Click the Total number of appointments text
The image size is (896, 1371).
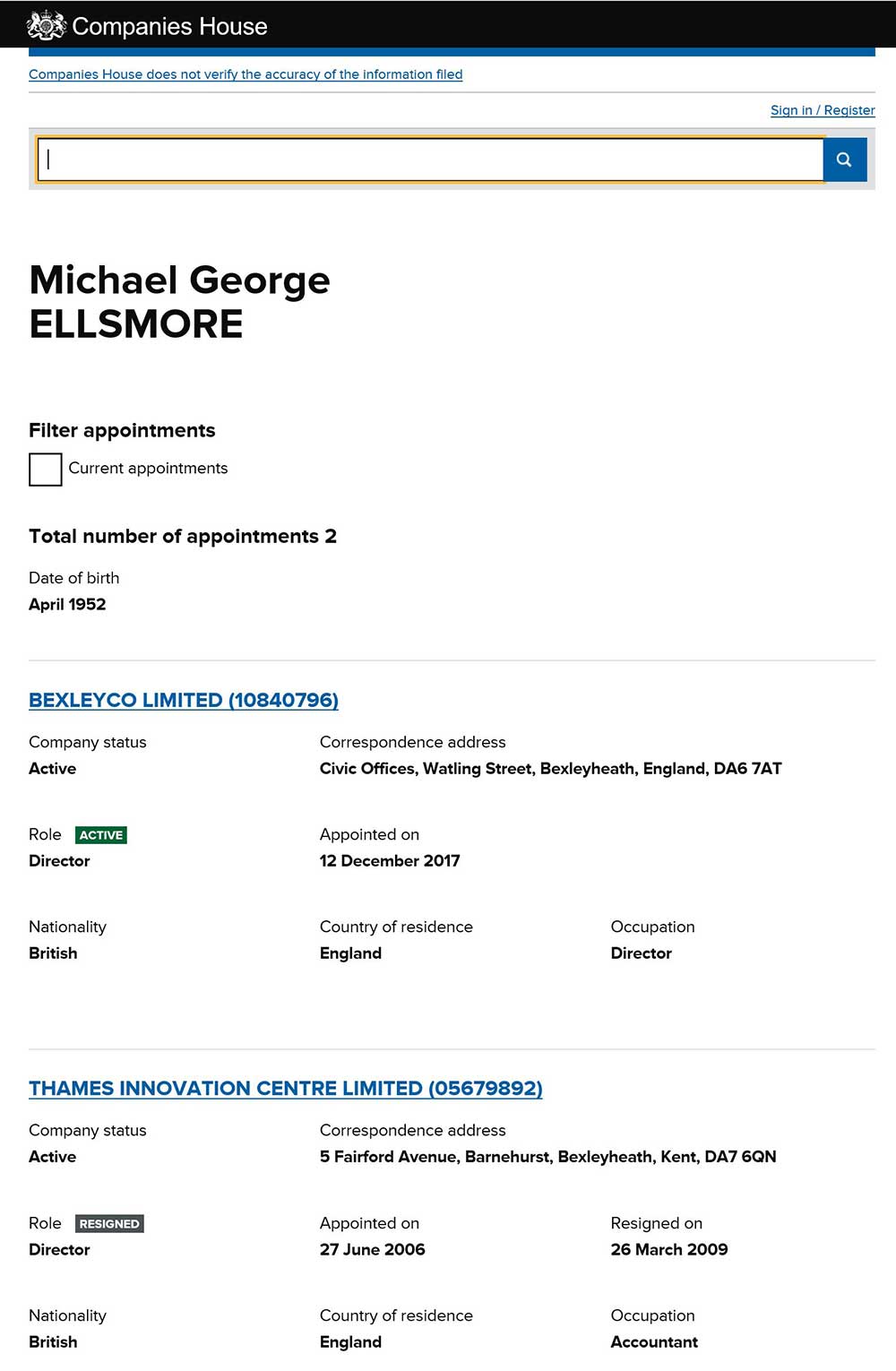(183, 536)
